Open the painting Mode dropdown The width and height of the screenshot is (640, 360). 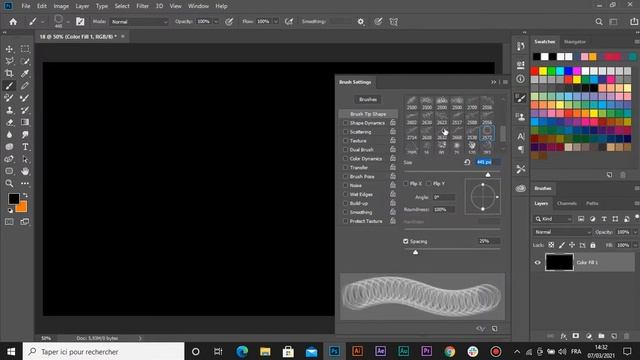138,22
